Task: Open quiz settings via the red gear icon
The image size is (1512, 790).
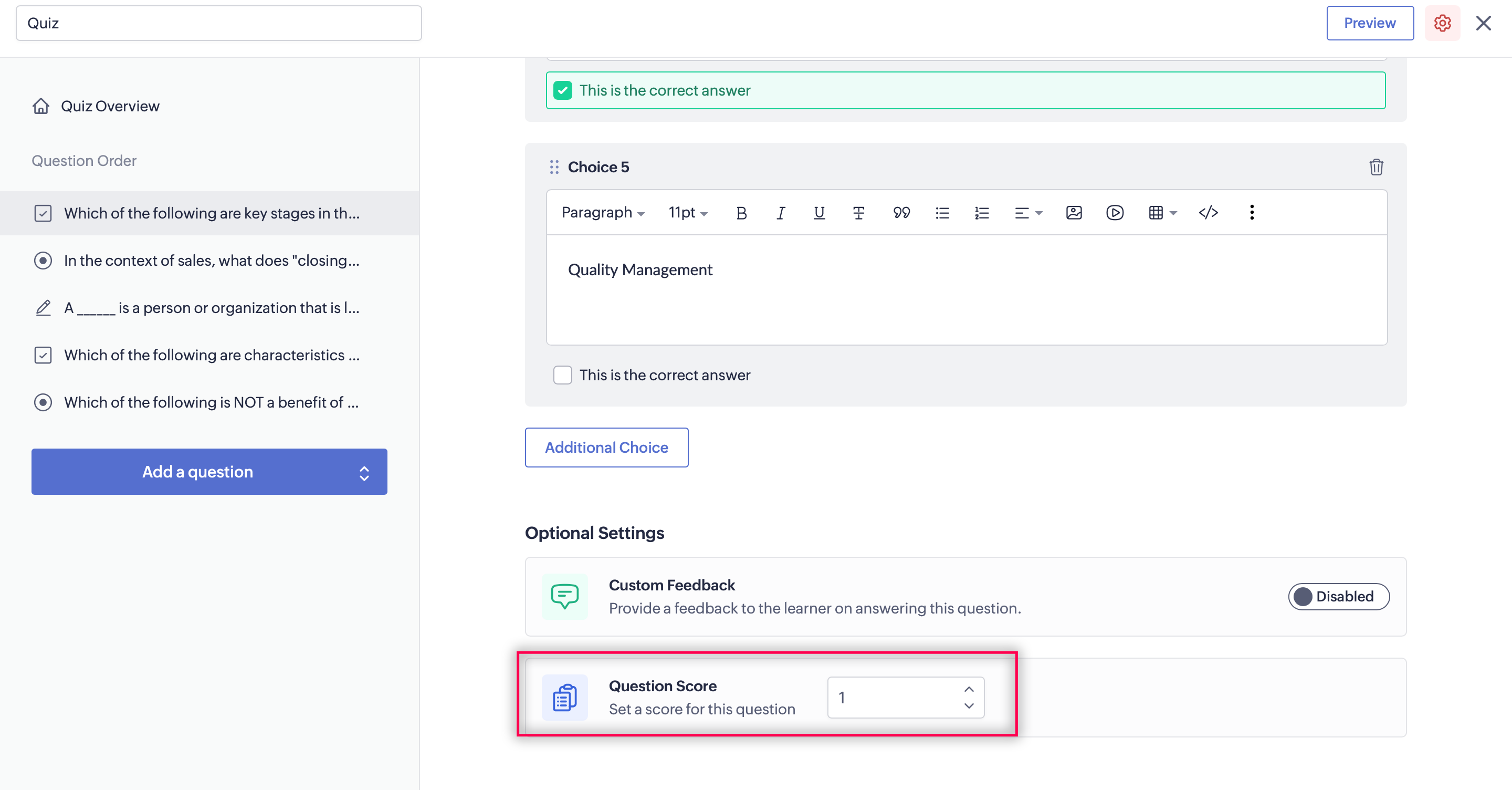Action: pos(1442,24)
